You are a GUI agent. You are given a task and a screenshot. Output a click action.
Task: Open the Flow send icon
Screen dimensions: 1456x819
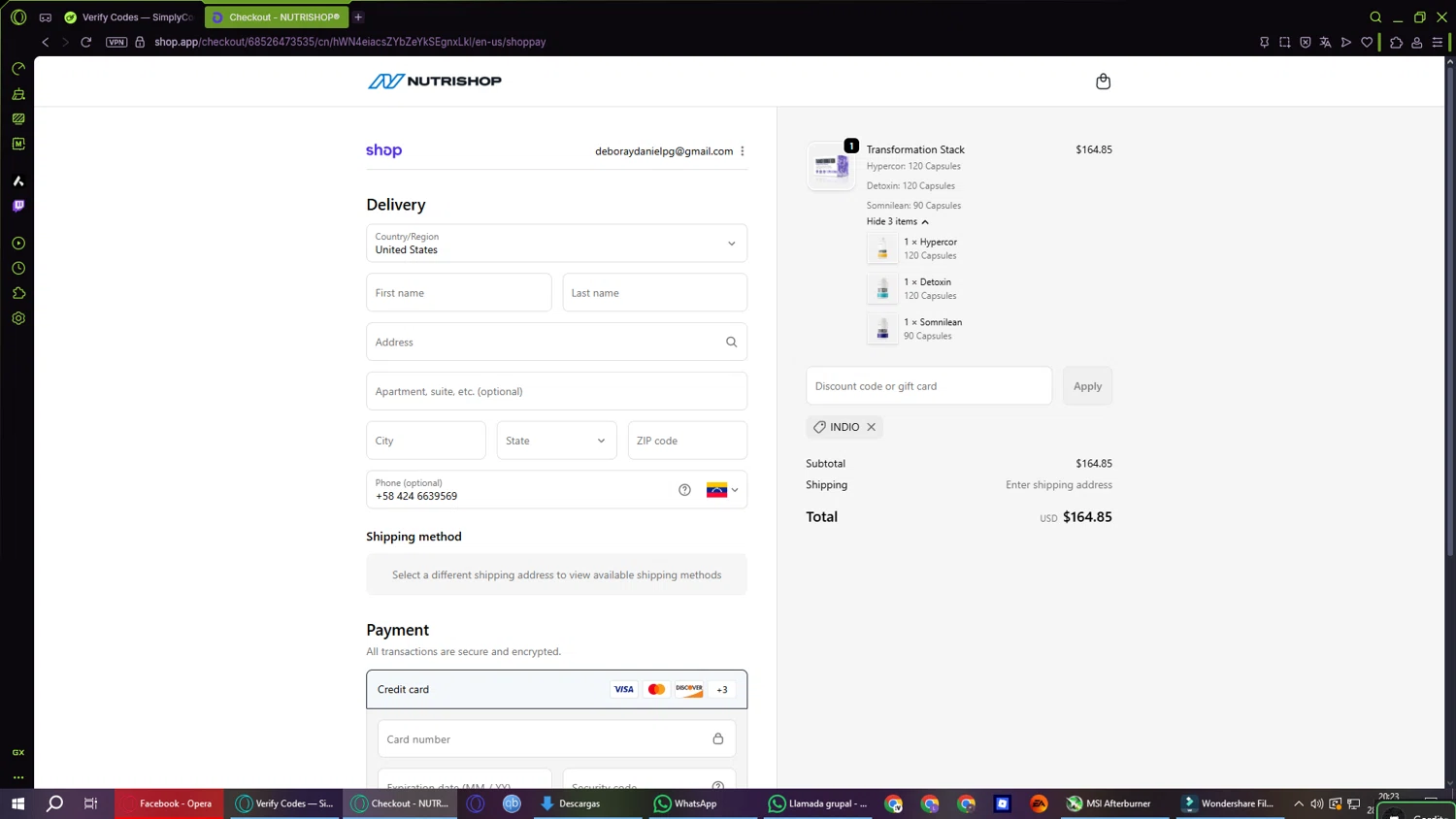[x=1346, y=42]
